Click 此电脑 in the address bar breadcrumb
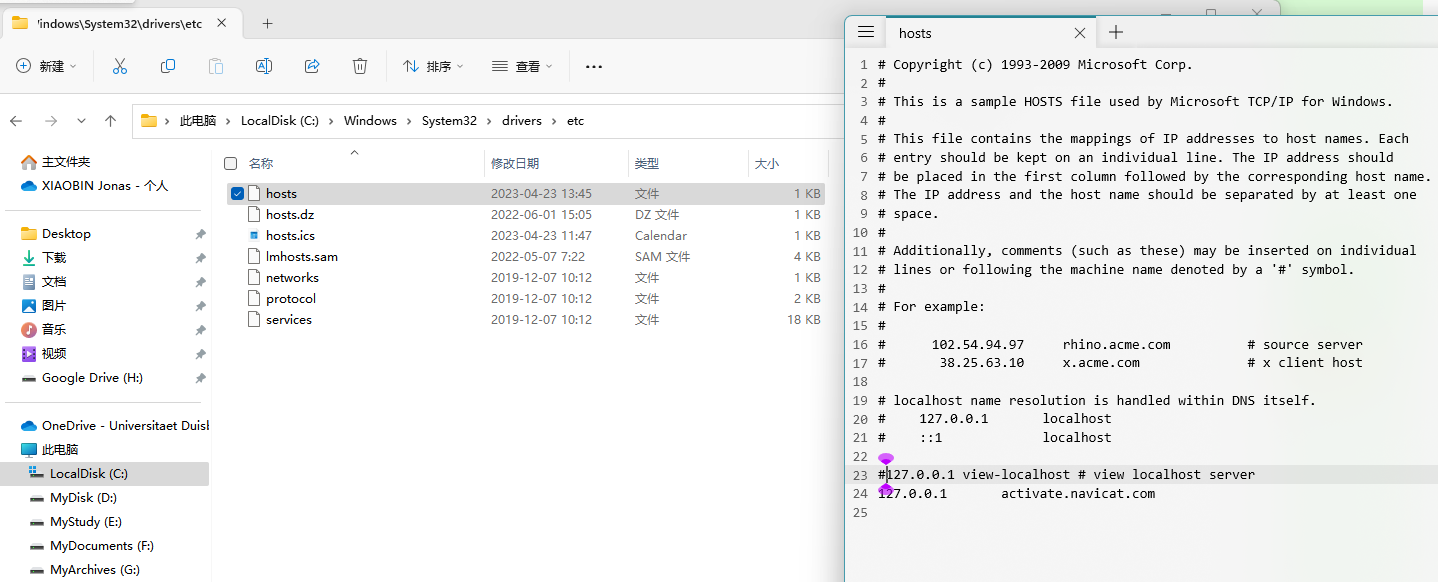 click(198, 121)
